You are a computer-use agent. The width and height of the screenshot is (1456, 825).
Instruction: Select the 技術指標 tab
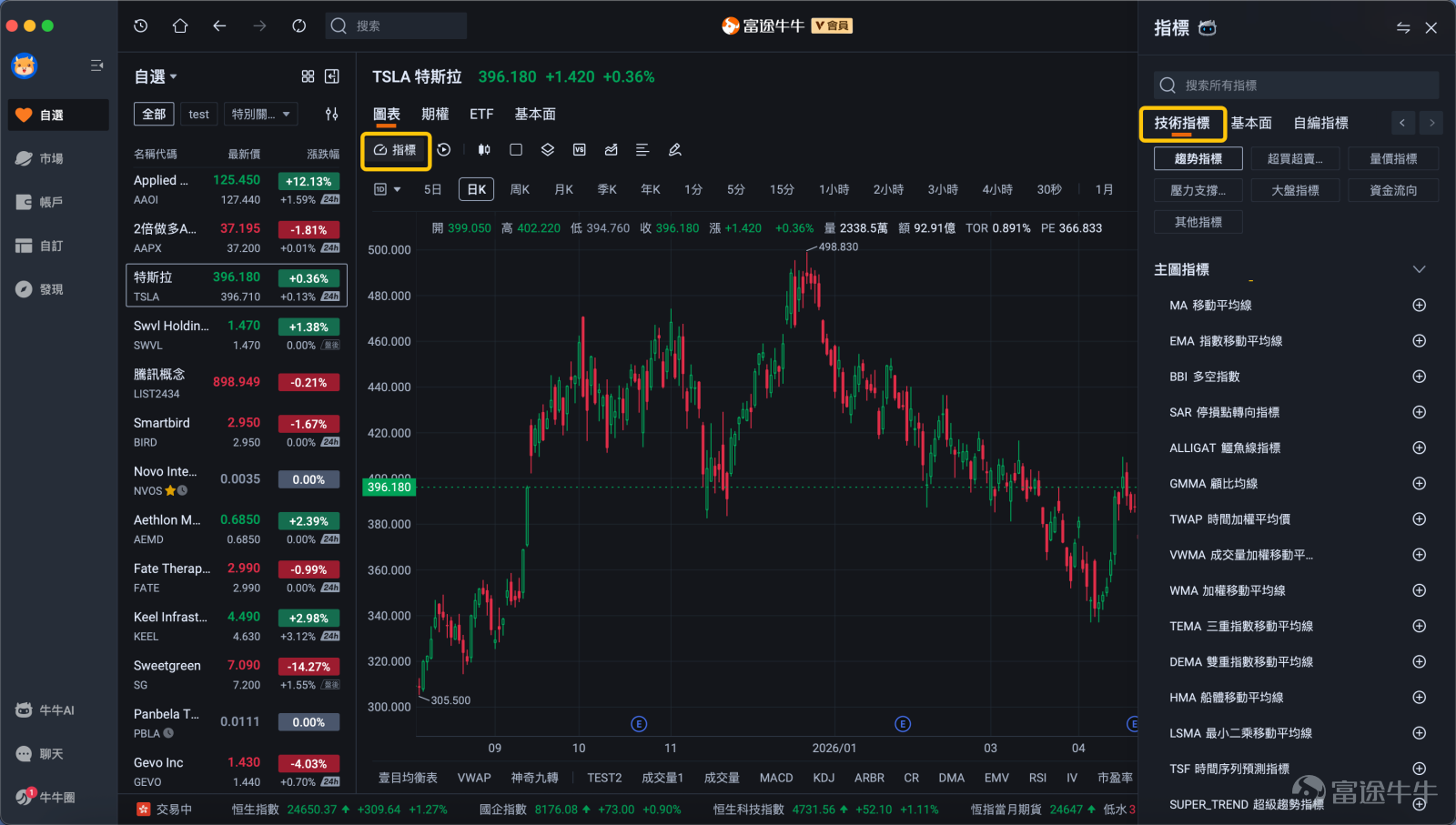(1182, 123)
